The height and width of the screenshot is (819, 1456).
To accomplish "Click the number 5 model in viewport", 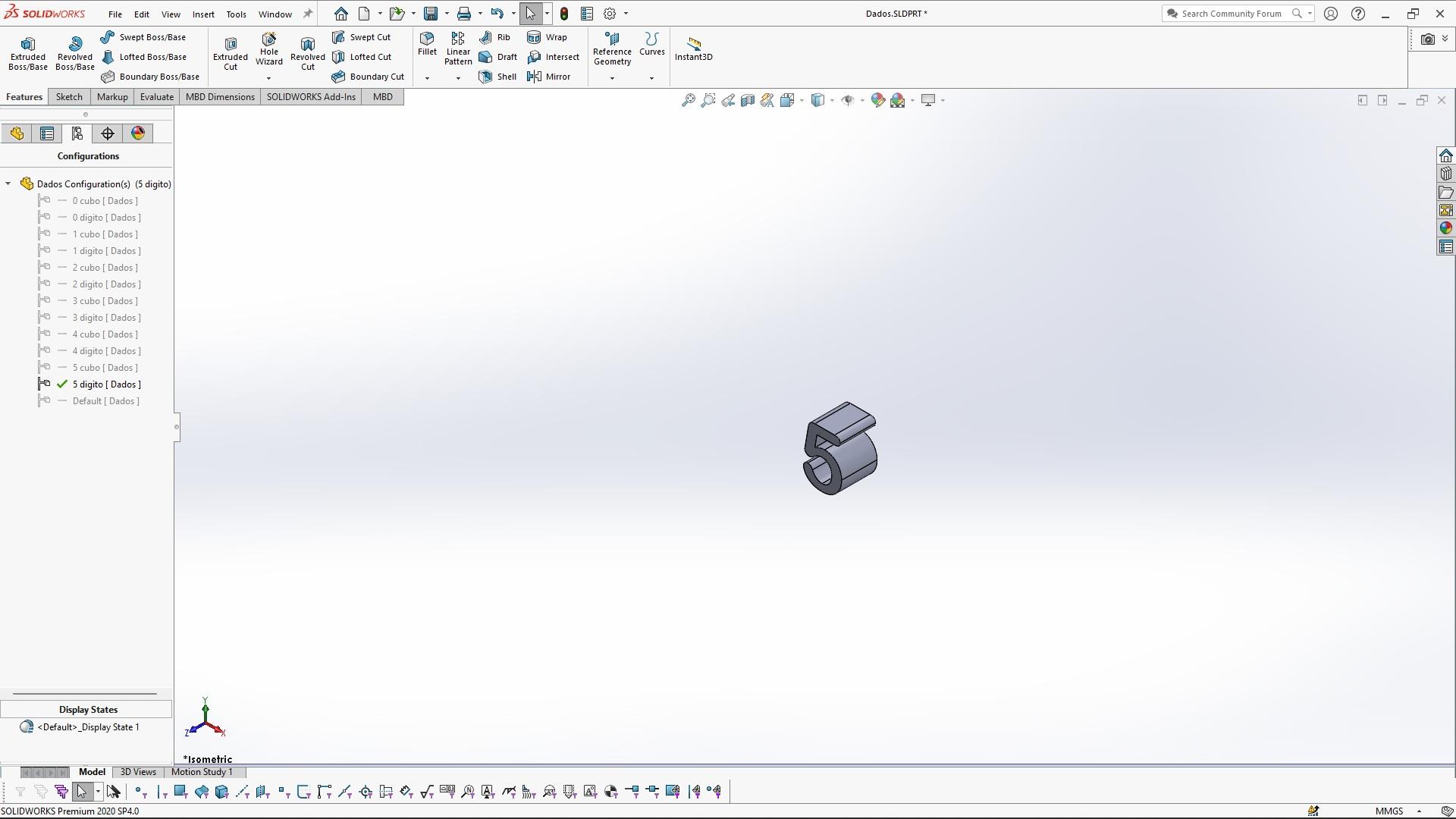I will click(840, 448).
